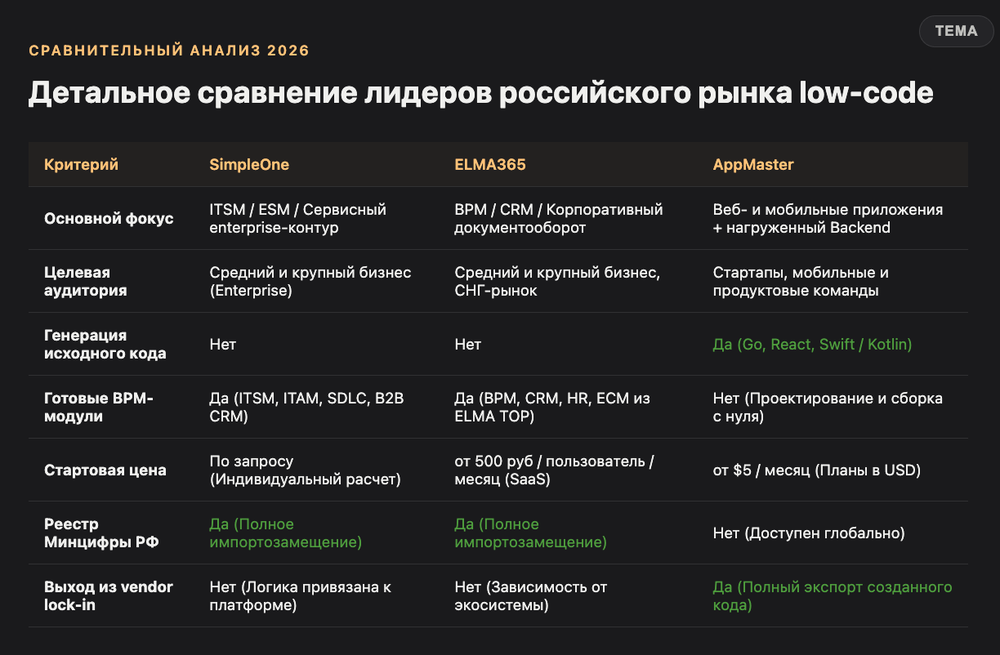Screen dimensions: 1000x655
Task: Click the 'Готовые BPM-модули' row label
Action: click(99, 407)
